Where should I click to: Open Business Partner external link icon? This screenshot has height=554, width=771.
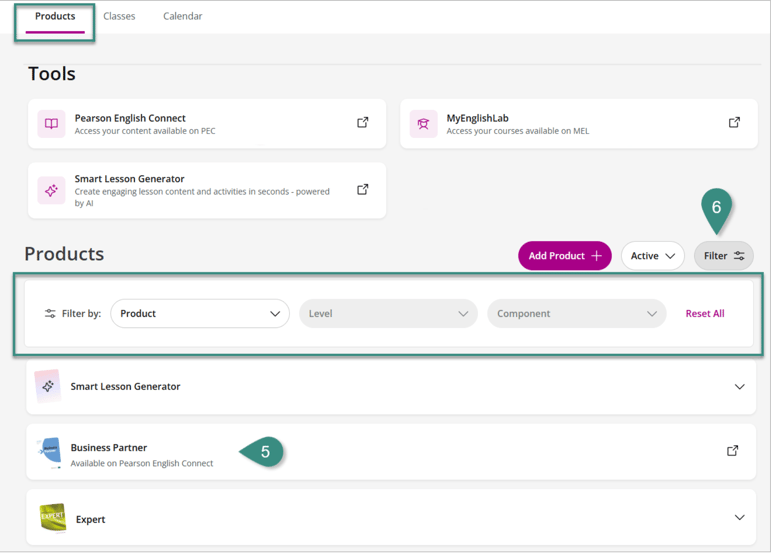pos(733,451)
